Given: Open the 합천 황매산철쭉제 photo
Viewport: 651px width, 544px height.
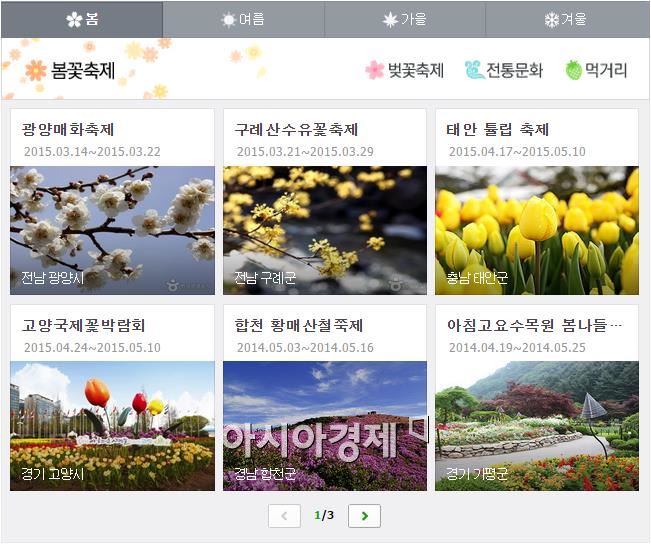Looking at the screenshot, I should [325, 426].
